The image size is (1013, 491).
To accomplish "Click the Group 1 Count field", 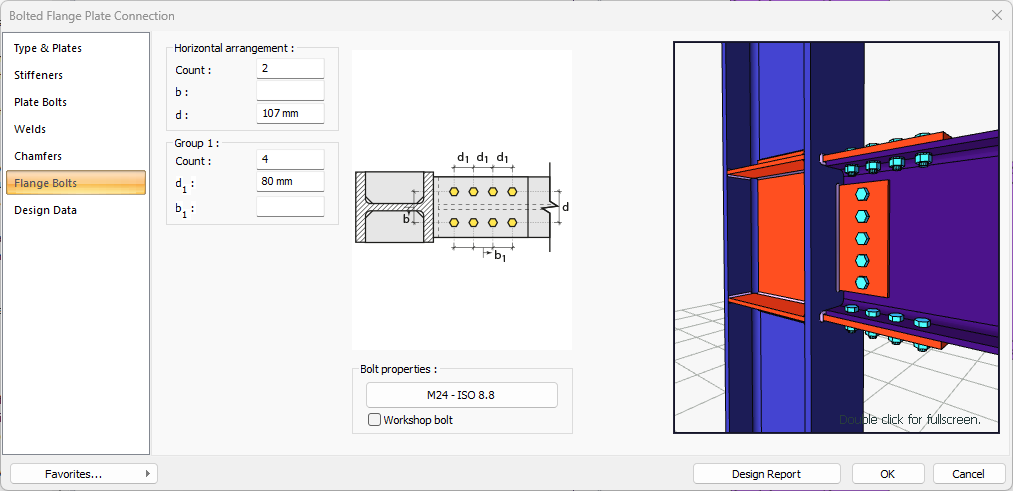I will (x=290, y=160).
